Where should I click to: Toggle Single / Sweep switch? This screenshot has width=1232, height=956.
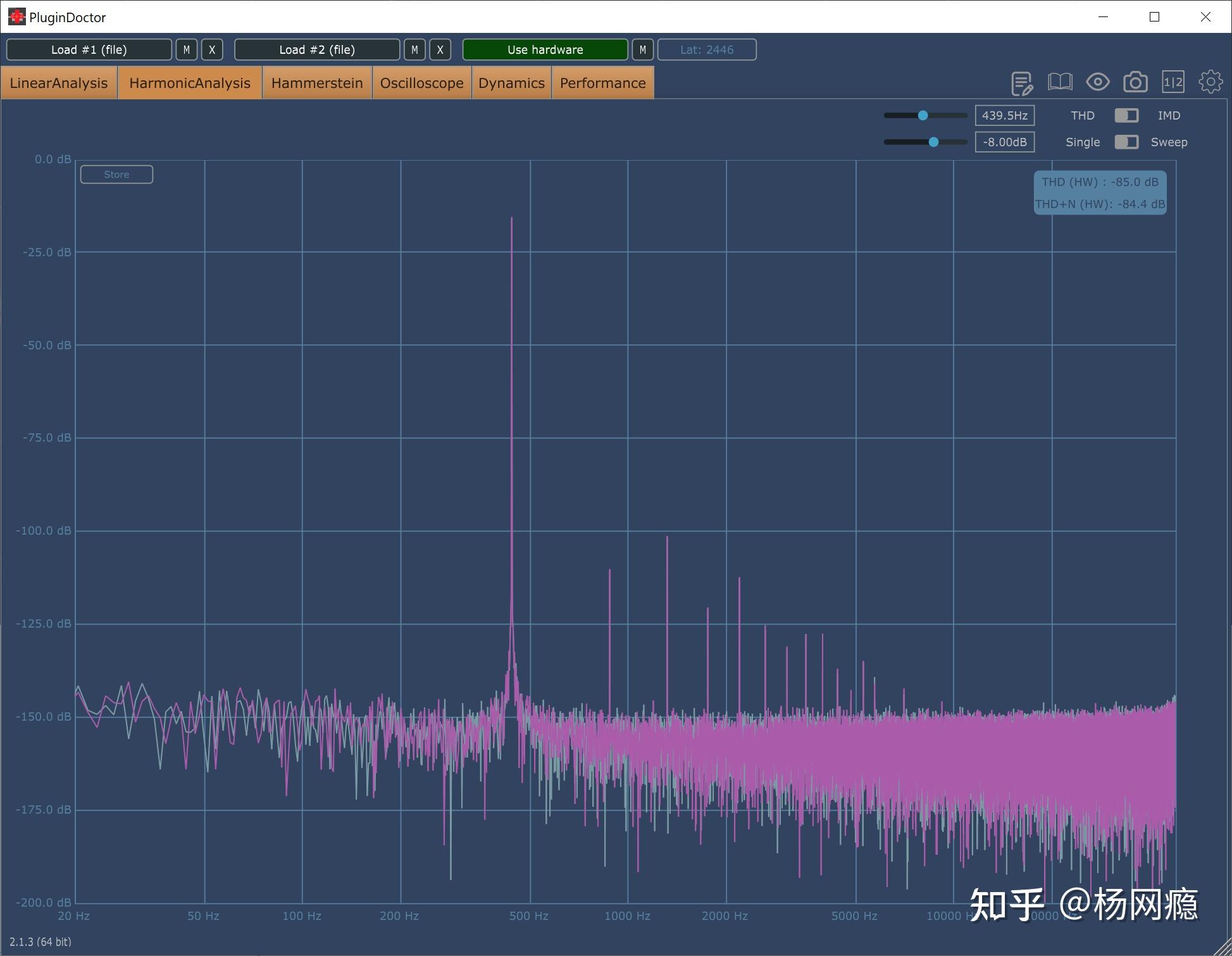pos(1126,142)
